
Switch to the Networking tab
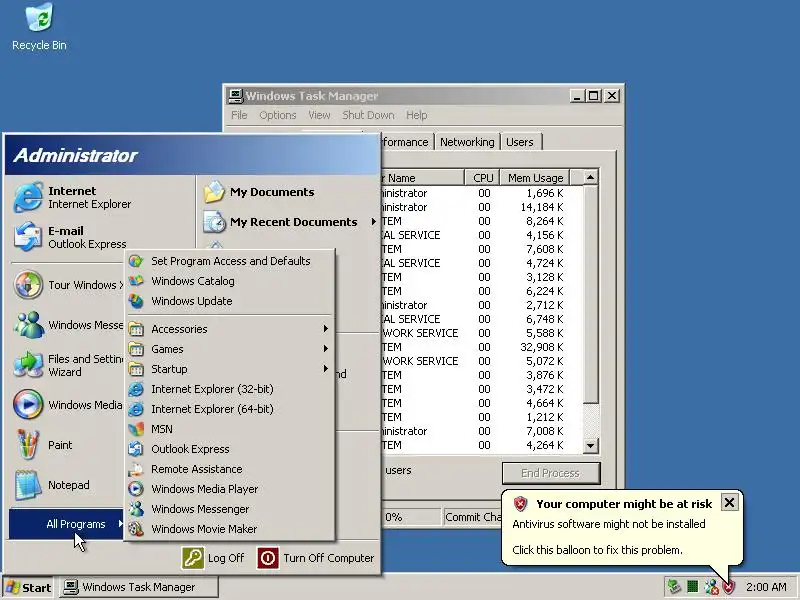point(467,142)
